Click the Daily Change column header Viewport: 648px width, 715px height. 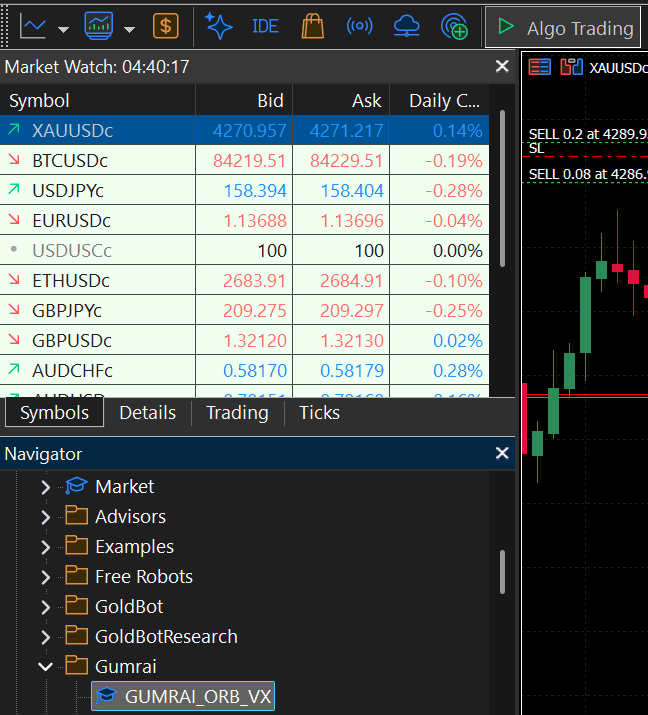(x=440, y=100)
